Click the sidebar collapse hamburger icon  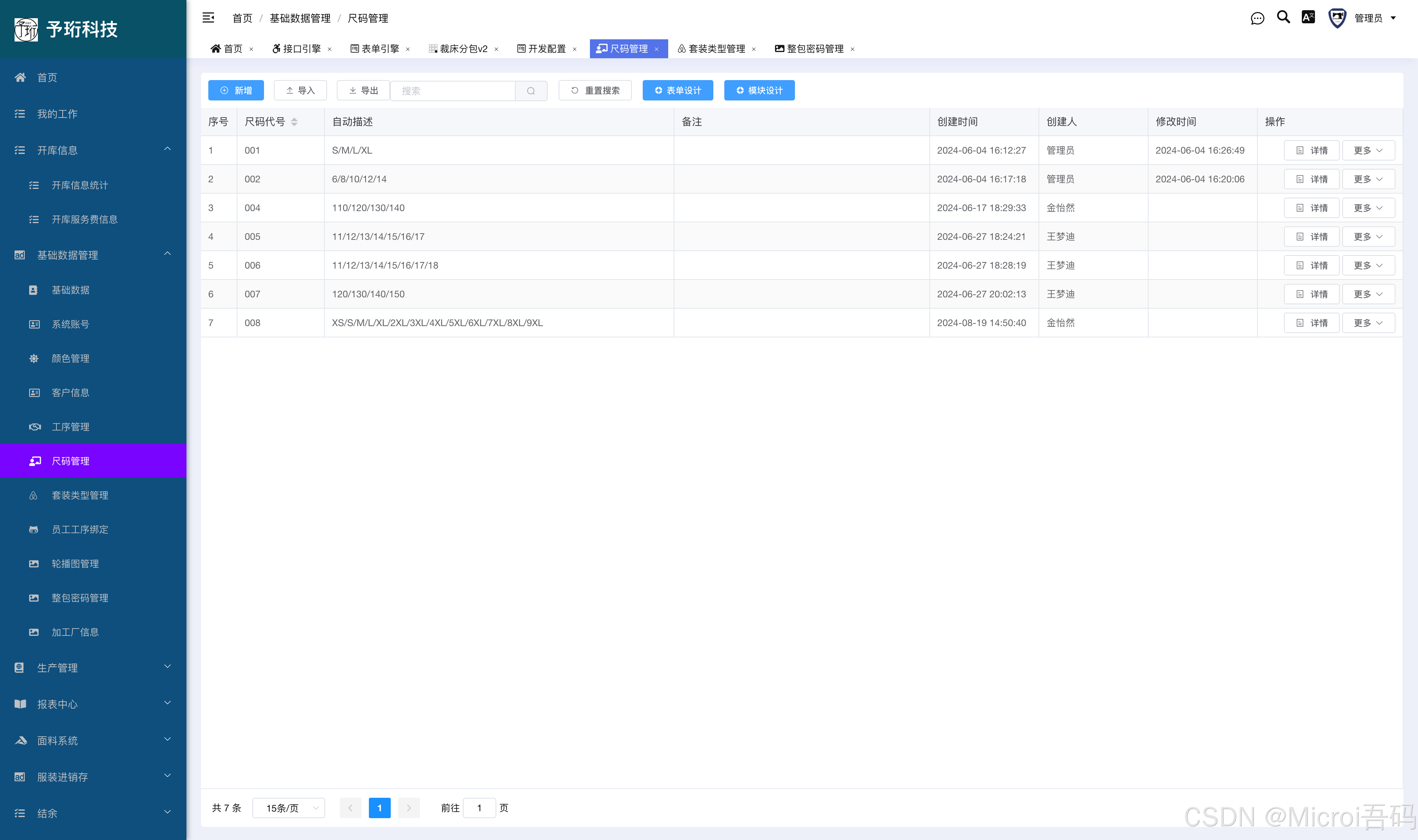208,18
